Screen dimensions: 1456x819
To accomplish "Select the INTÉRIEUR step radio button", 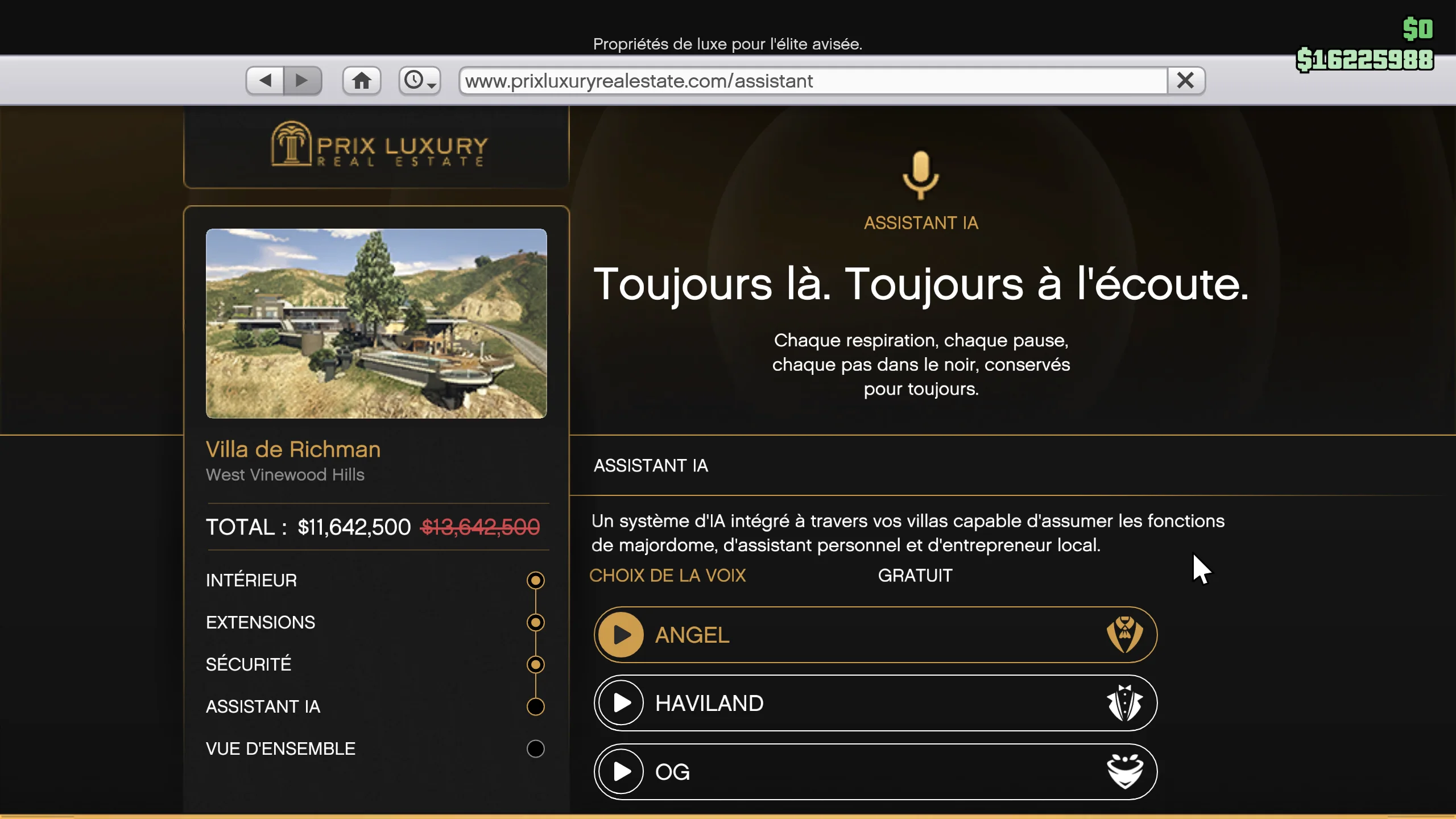I will click(x=535, y=580).
